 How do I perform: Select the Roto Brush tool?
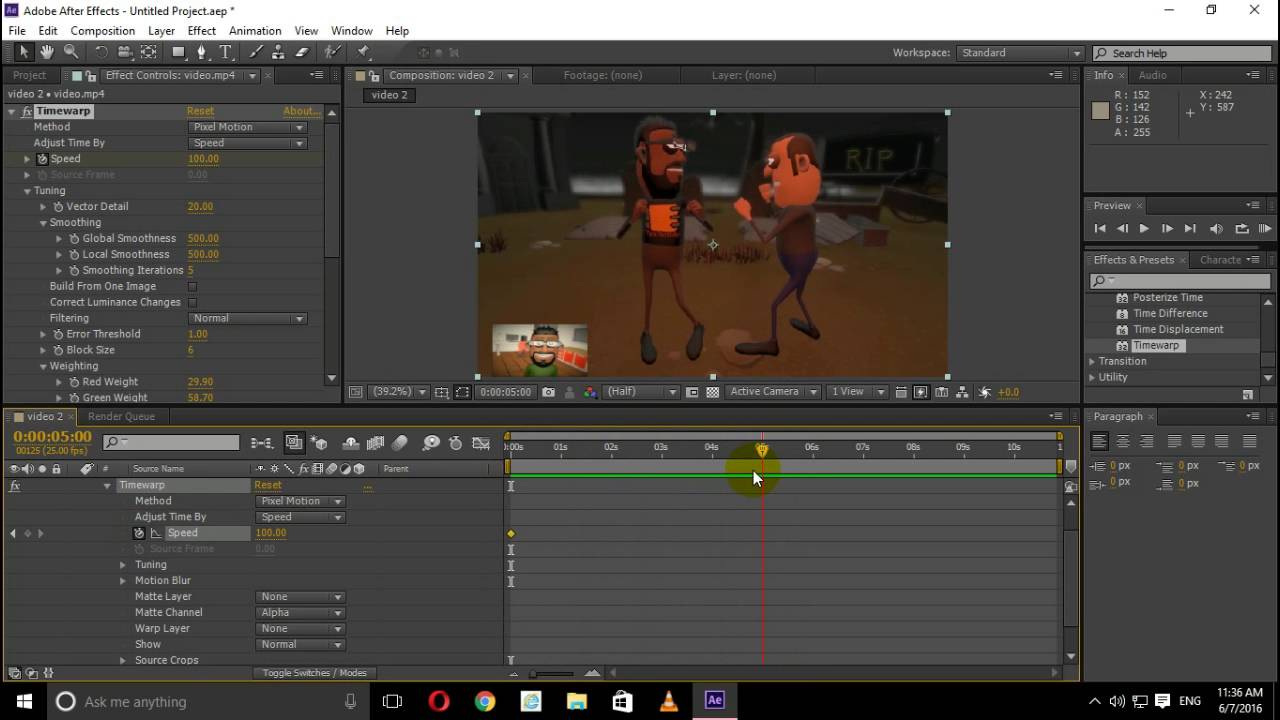click(333, 52)
